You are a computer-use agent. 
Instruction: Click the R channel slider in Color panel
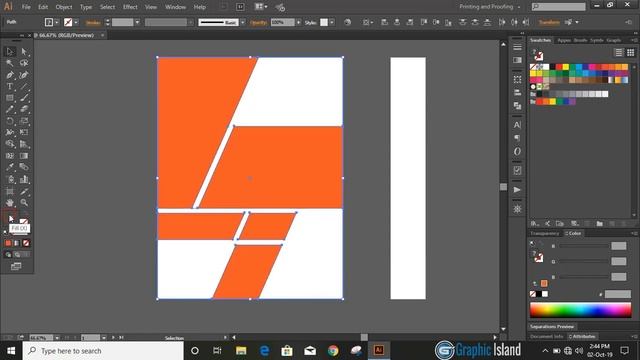coord(584,246)
